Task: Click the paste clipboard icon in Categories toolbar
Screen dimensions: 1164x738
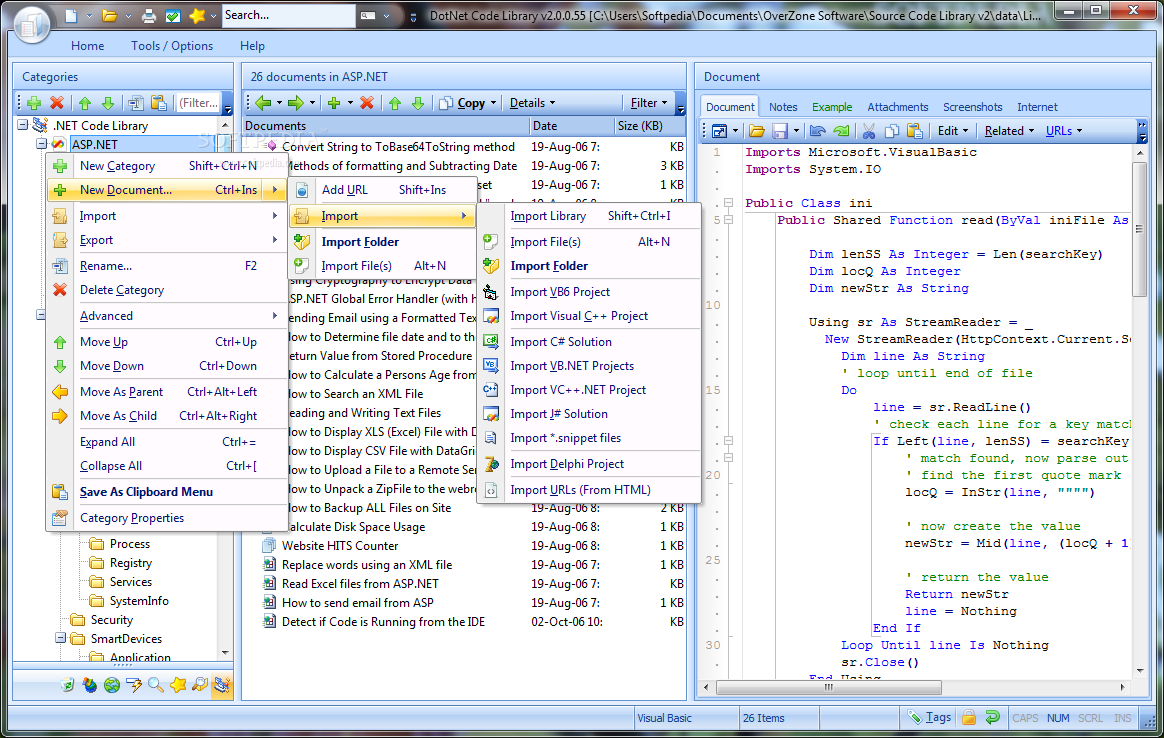Action: click(158, 103)
